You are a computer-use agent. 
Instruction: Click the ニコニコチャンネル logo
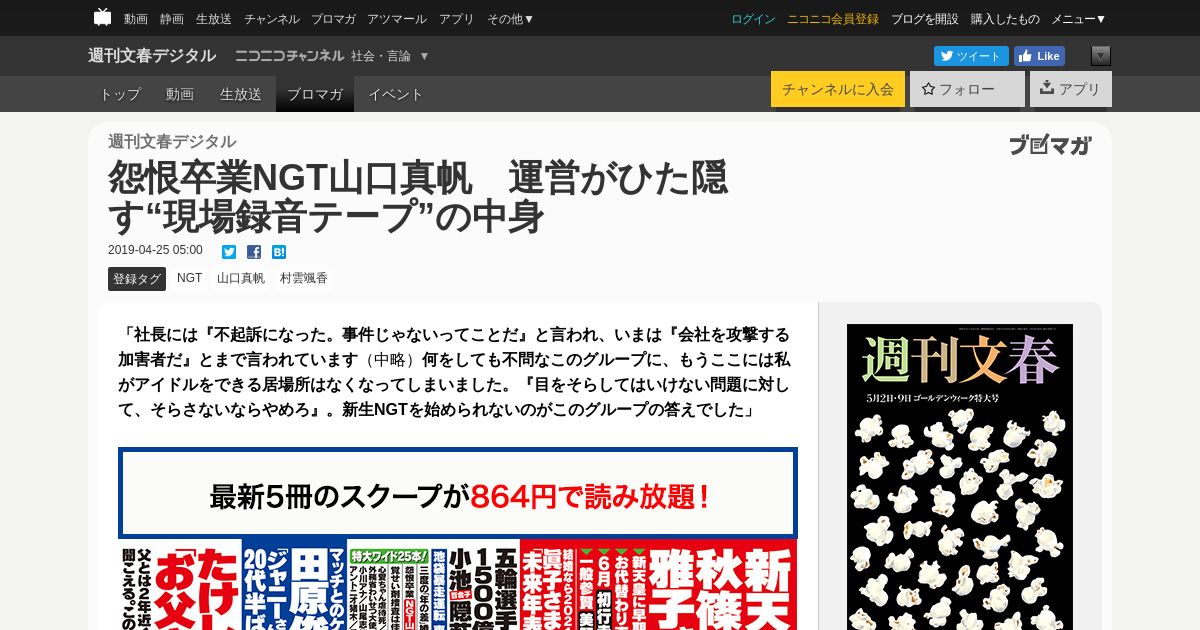pos(289,56)
